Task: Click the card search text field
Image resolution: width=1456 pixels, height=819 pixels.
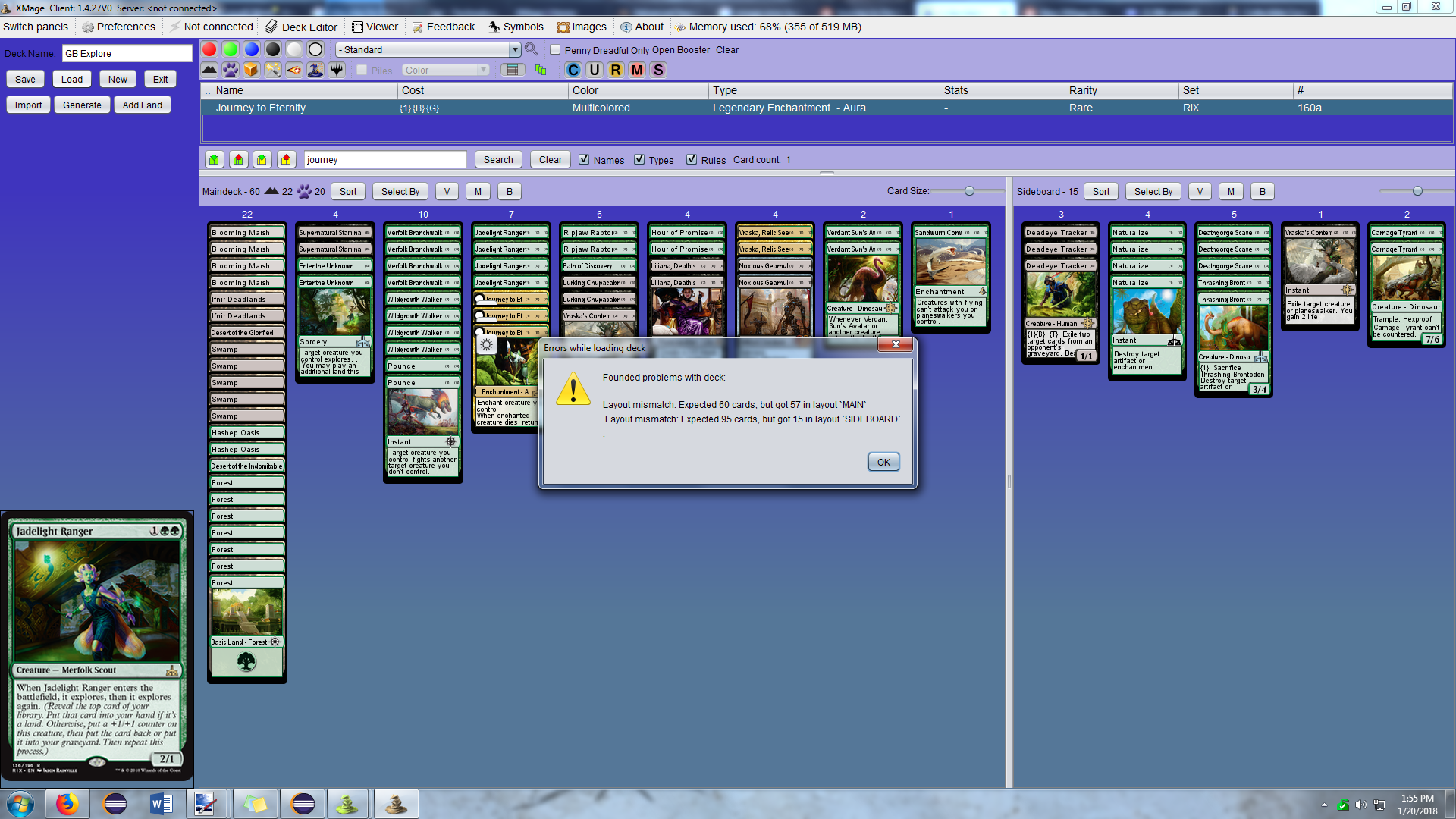Action: pyautogui.click(x=385, y=159)
